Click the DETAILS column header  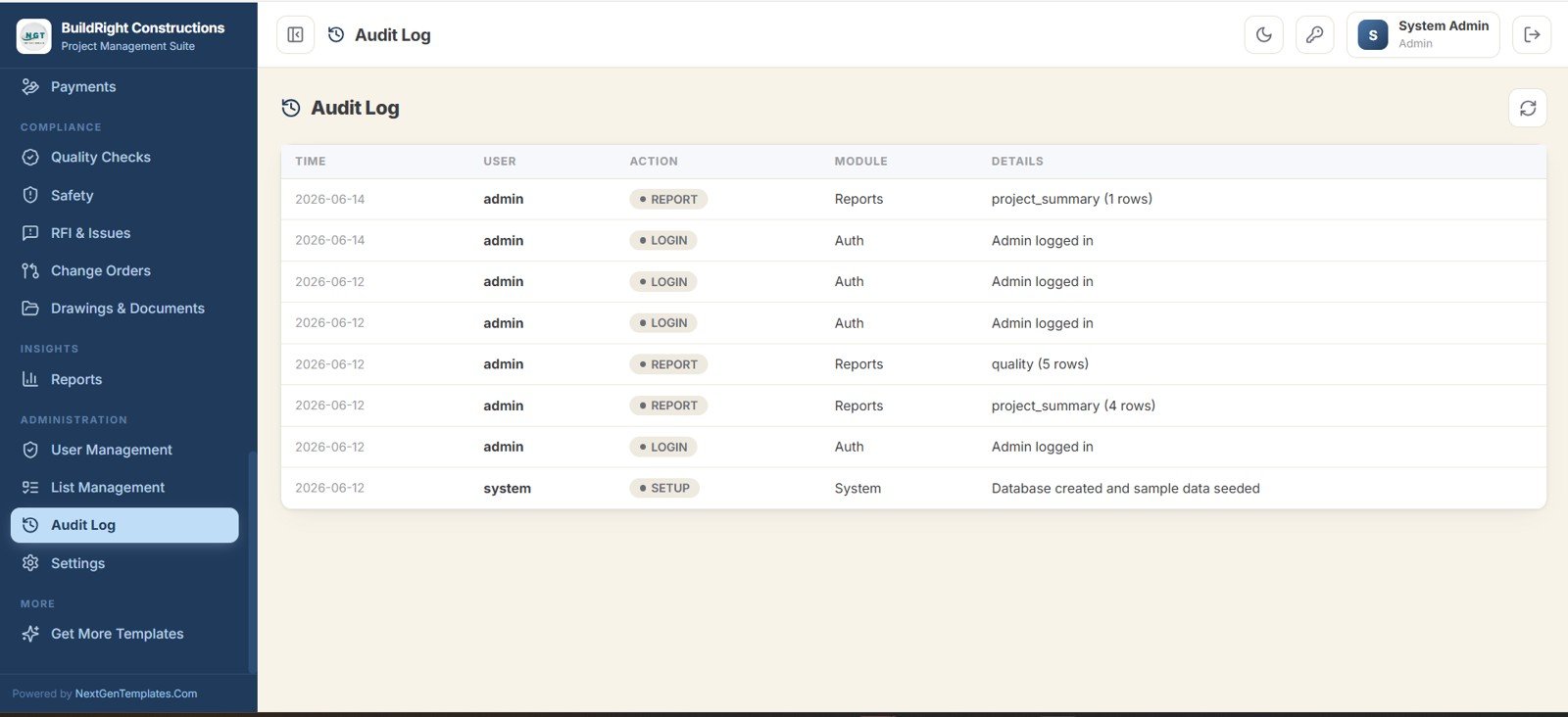(x=1017, y=161)
